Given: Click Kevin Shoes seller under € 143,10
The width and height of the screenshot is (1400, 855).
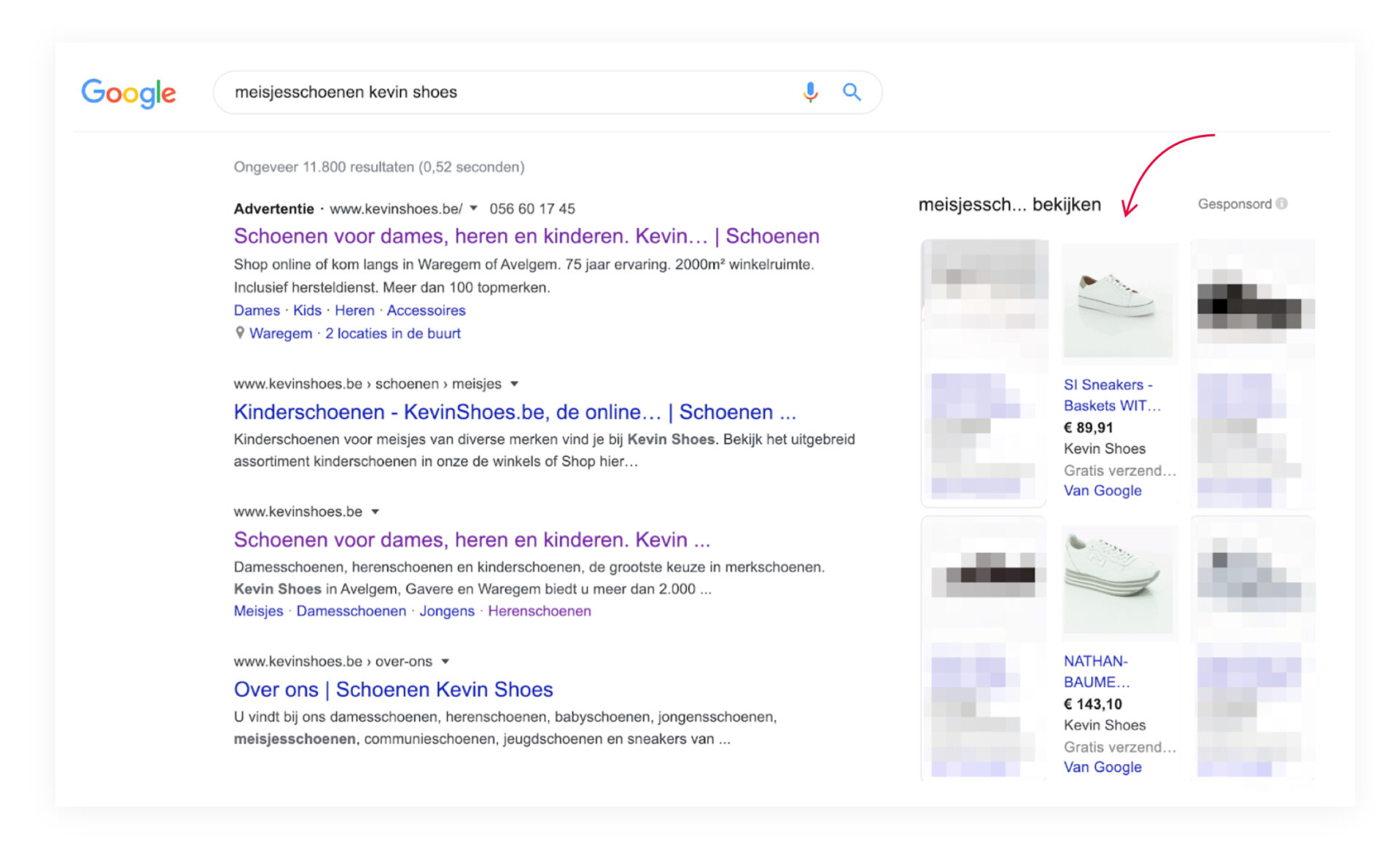Looking at the screenshot, I should 1105,725.
